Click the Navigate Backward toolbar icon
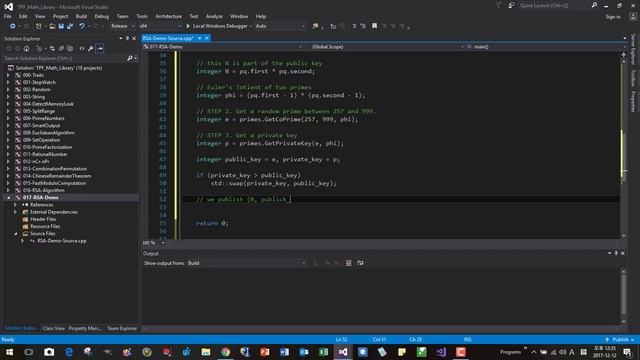This screenshot has width=640, height=360. coord(12,26)
